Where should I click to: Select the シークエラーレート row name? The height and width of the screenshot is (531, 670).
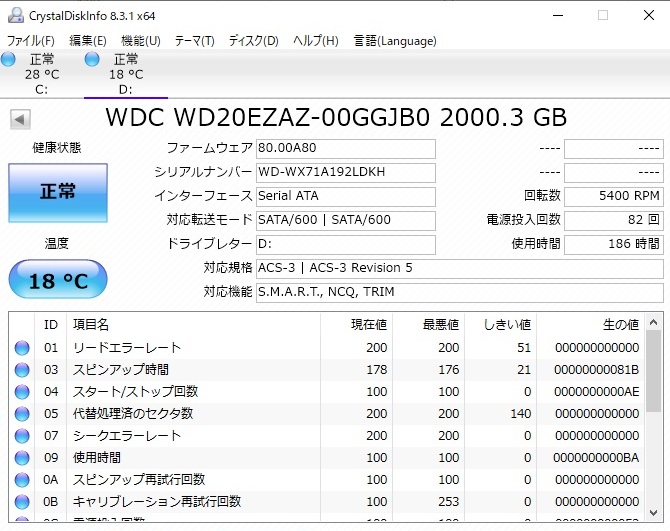tap(127, 436)
